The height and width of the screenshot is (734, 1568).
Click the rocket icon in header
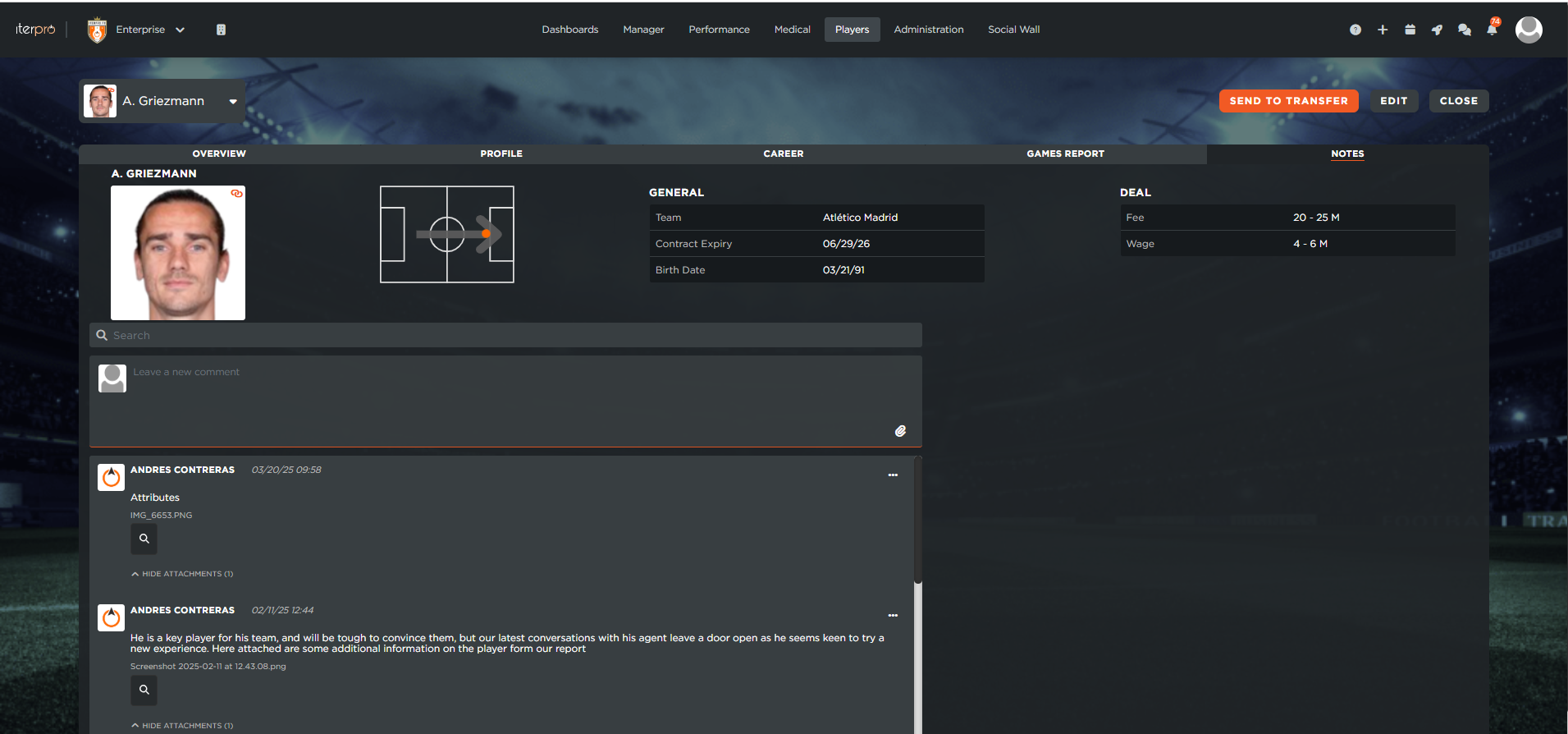[x=1437, y=30]
